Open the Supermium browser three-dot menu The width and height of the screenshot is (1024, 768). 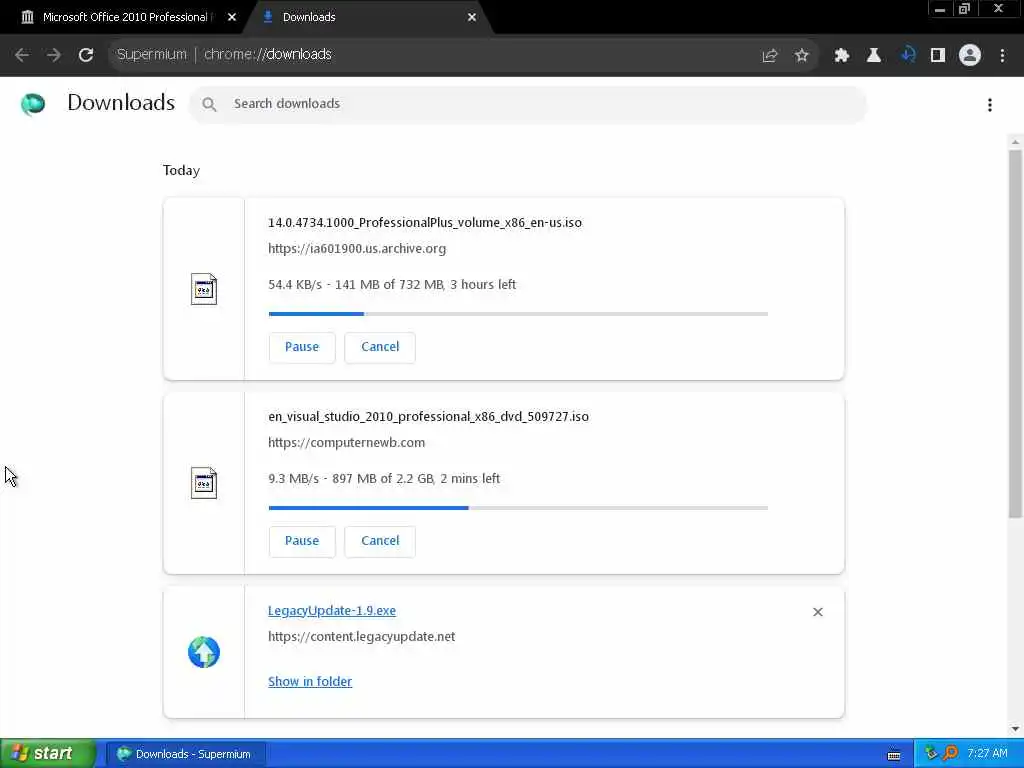[x=1002, y=56]
